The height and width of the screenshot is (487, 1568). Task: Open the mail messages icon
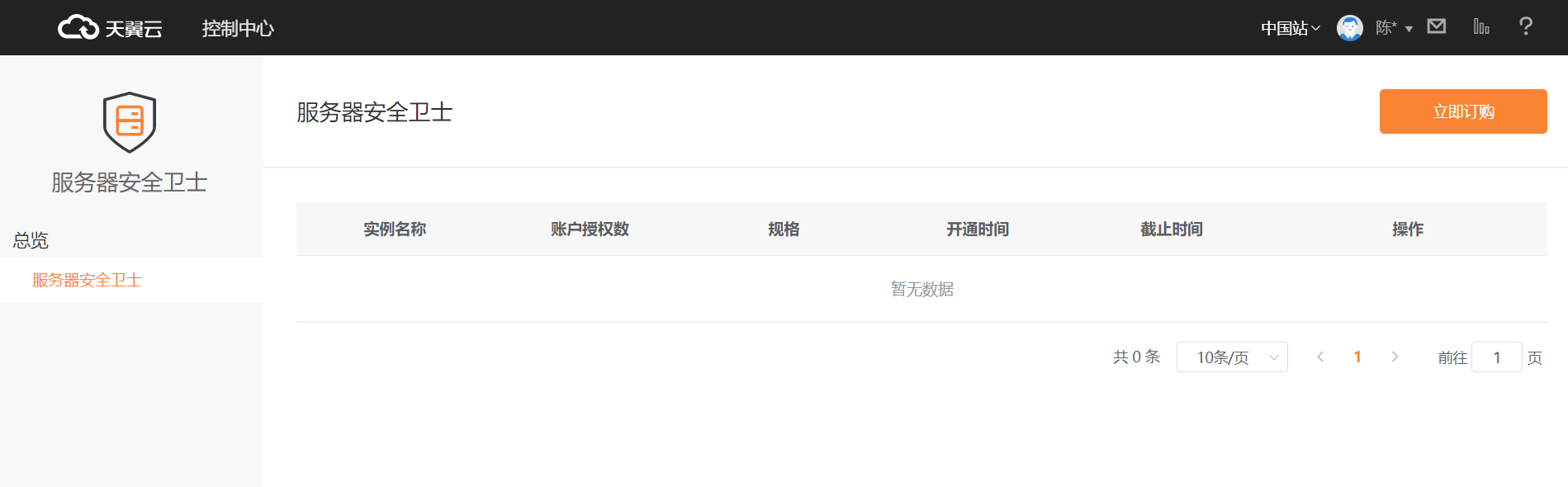[x=1437, y=26]
